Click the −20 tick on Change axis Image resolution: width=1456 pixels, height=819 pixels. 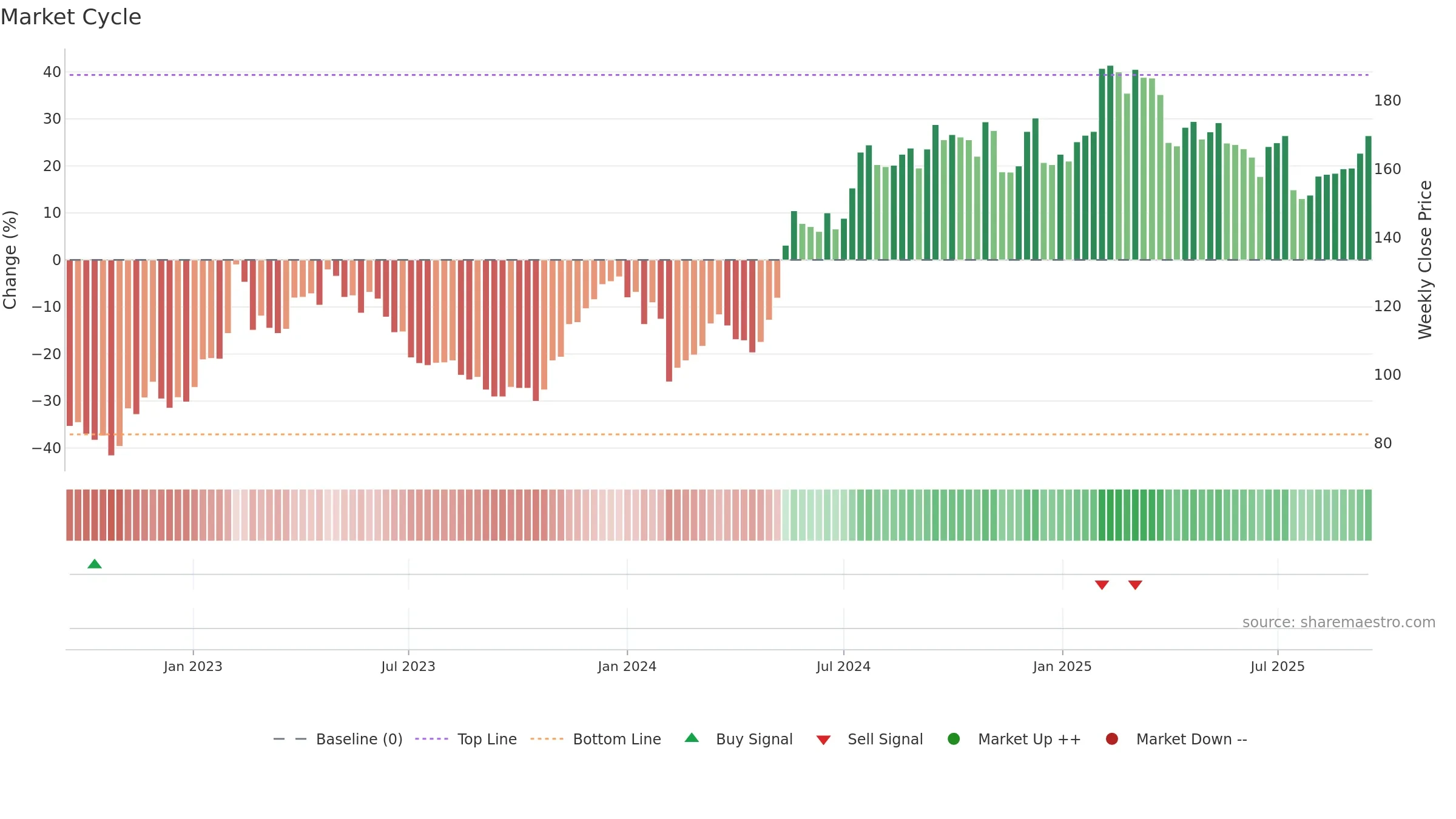click(x=47, y=354)
